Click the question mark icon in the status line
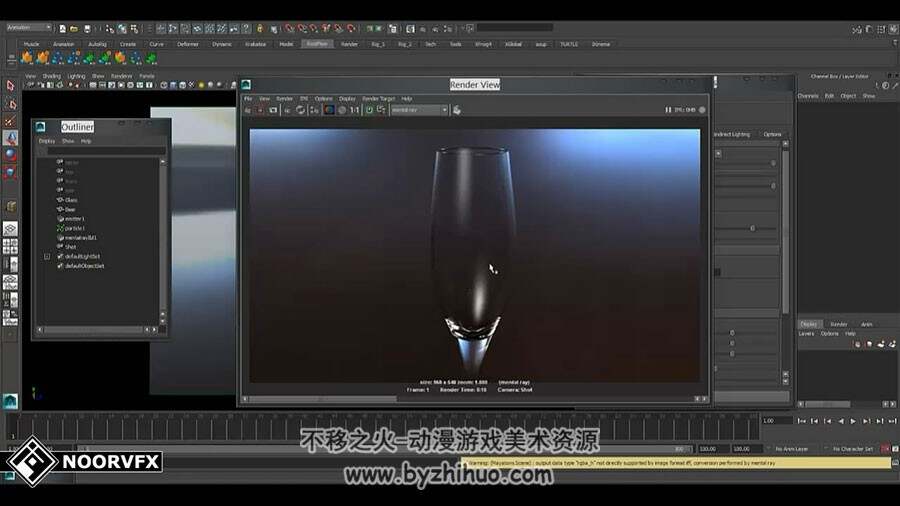Screen dimensions: 900x506 (x=246, y=28)
